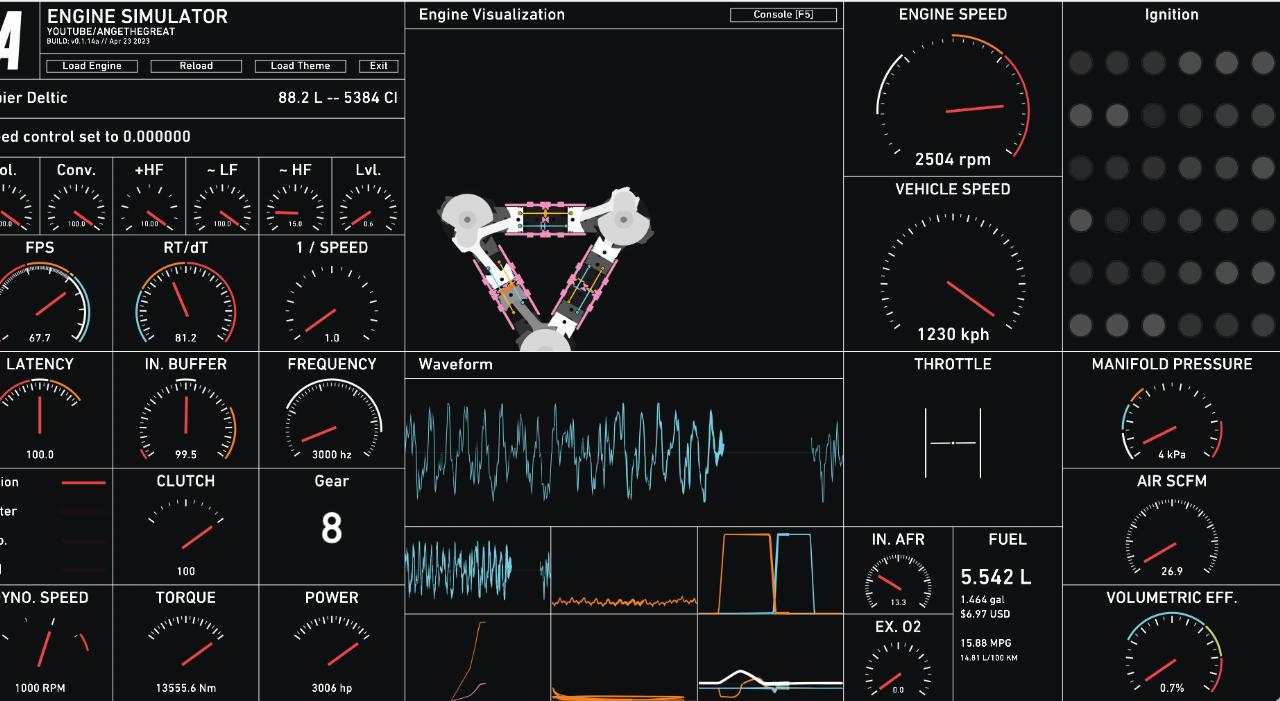
Task: Click the Engine Speed rpm gauge
Action: 952,100
